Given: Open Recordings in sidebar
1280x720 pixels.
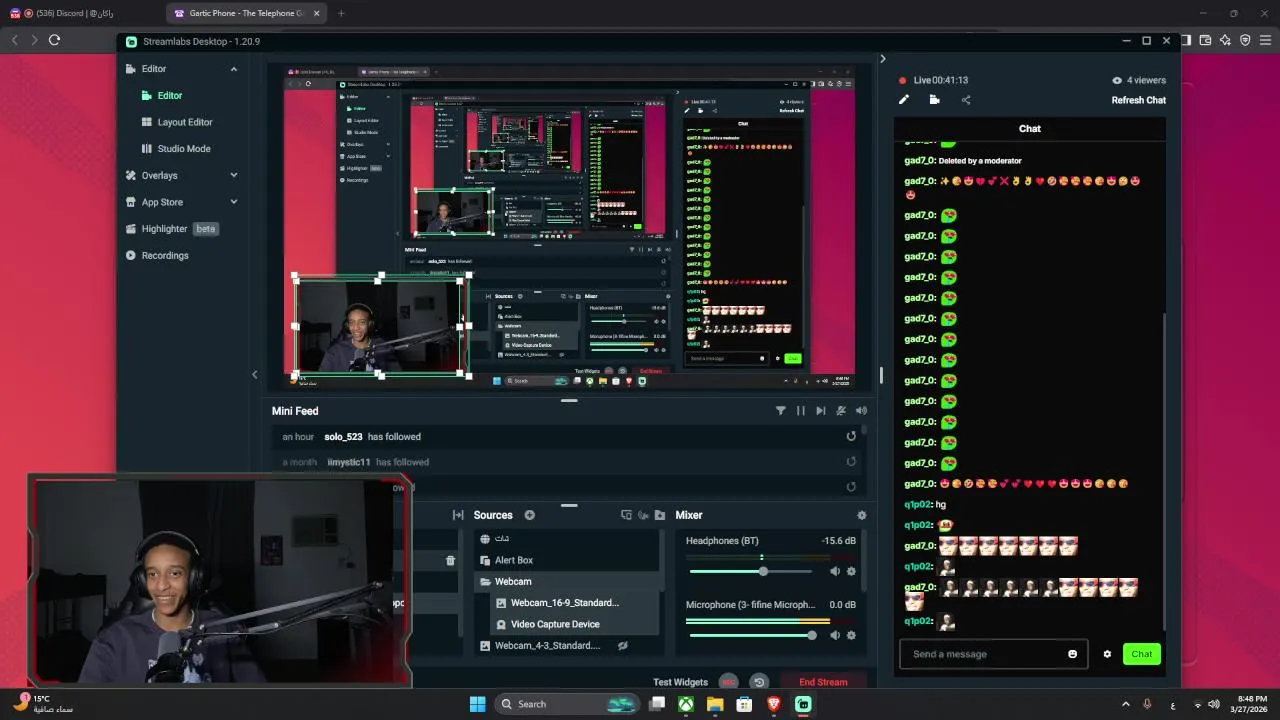Looking at the screenshot, I should pyautogui.click(x=164, y=255).
